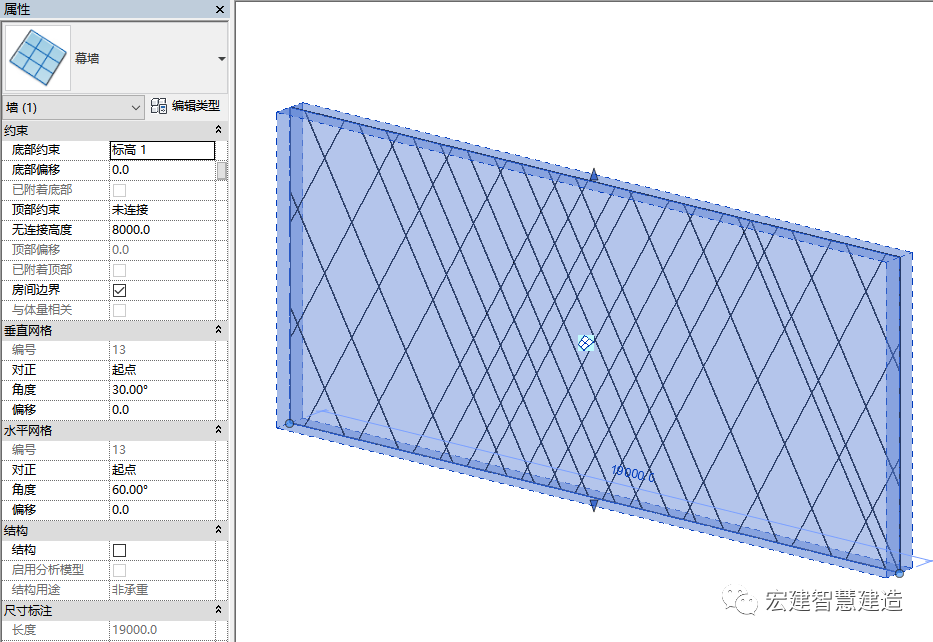Click the 水平网格 偏移 value field

[x=162, y=510]
